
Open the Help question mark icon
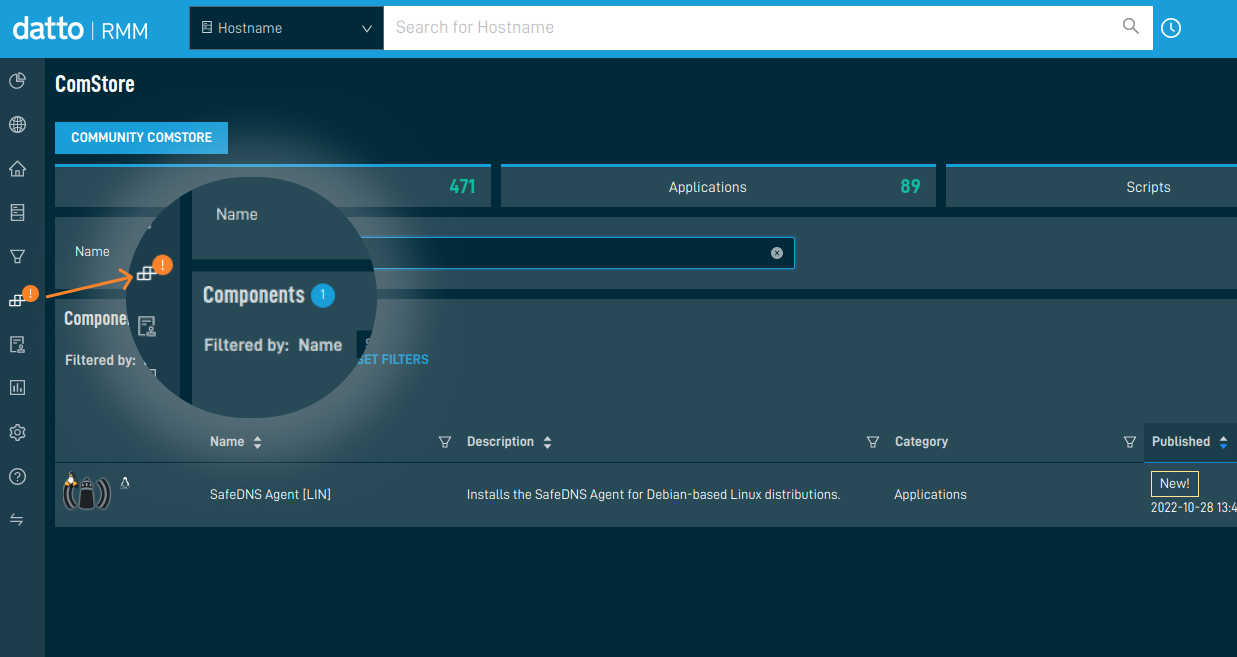pyautogui.click(x=17, y=477)
